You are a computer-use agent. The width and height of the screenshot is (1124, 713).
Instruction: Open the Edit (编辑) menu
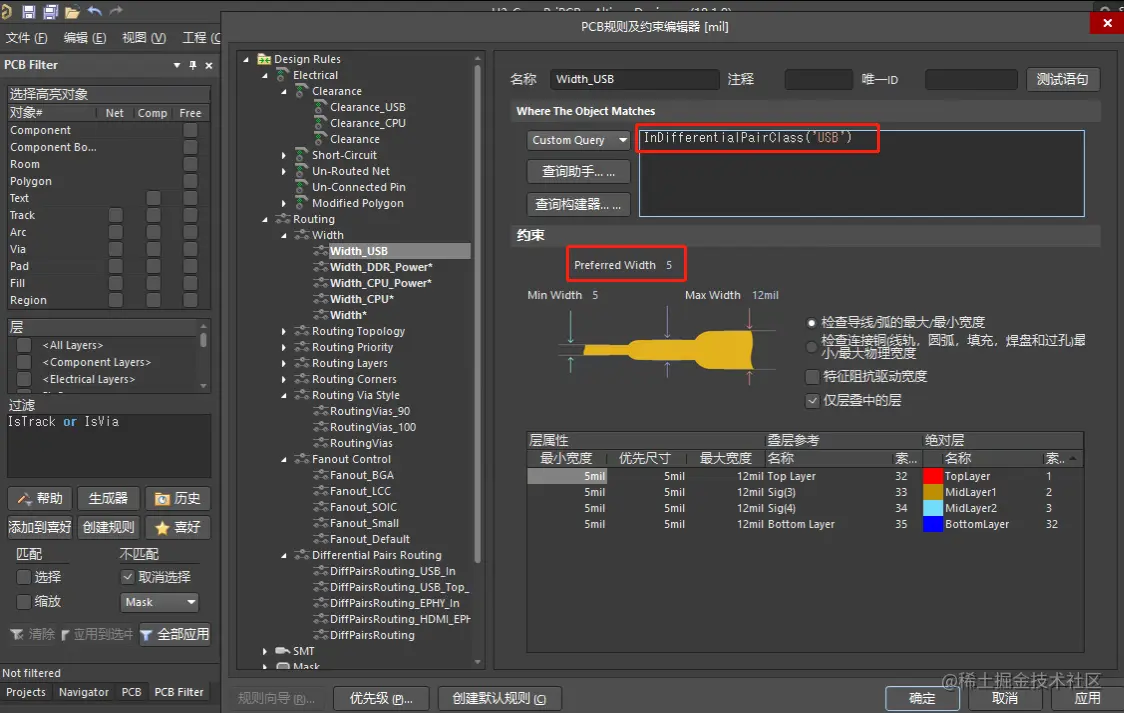[x=85, y=38]
